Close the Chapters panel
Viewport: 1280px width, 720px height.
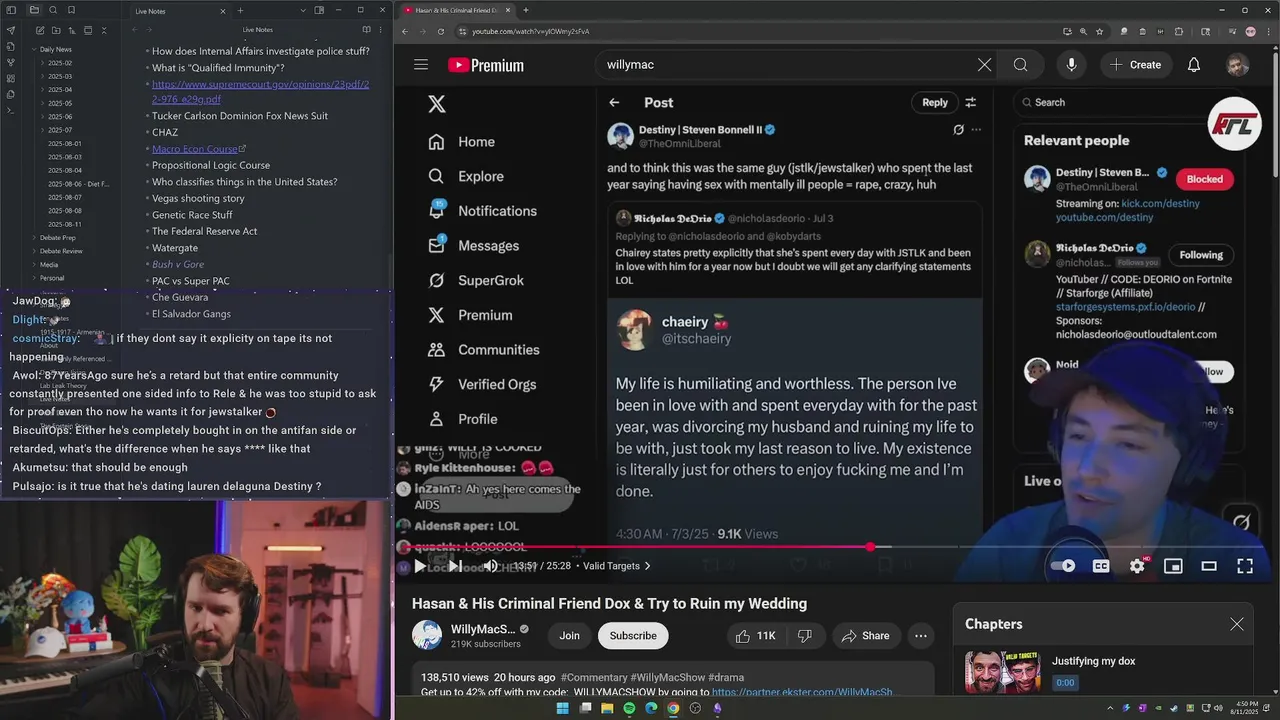[1237, 624]
